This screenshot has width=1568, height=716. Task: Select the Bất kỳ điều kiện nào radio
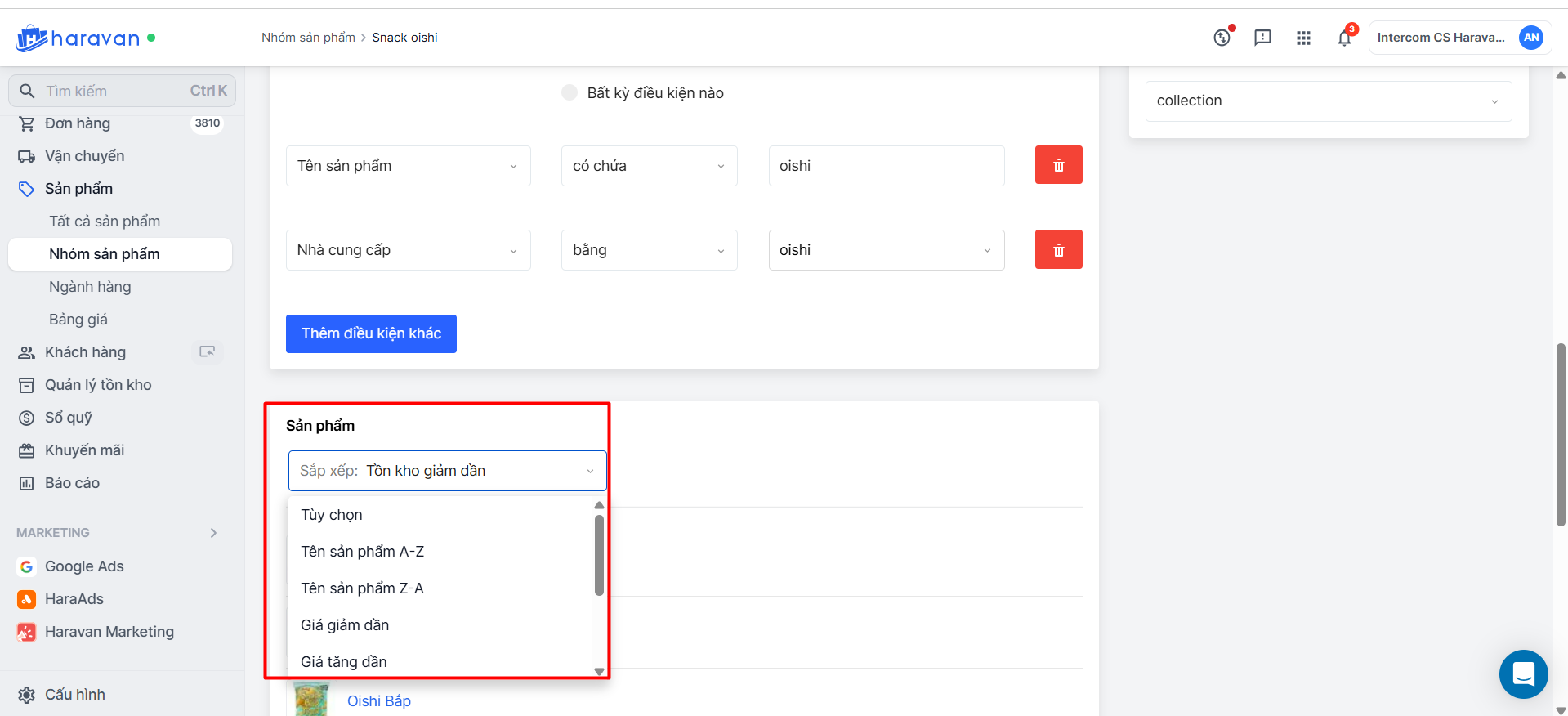[x=570, y=92]
